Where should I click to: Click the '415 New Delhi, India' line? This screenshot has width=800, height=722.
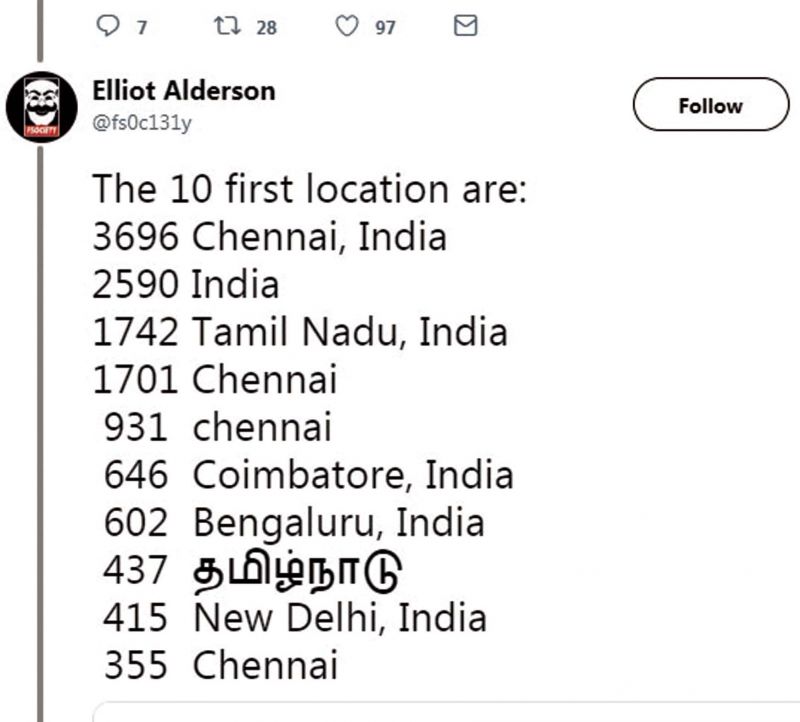(x=295, y=618)
